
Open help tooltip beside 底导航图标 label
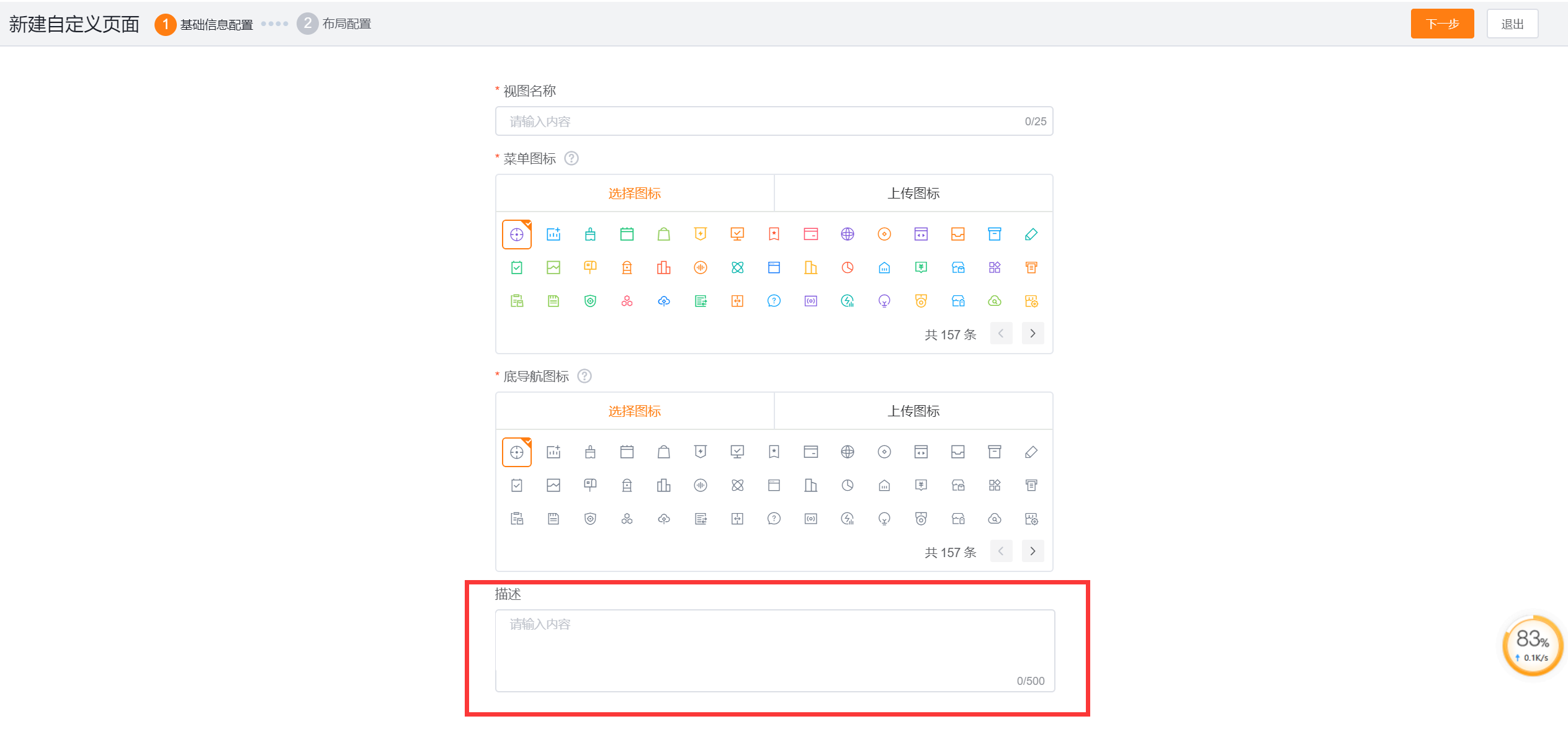[x=585, y=377]
